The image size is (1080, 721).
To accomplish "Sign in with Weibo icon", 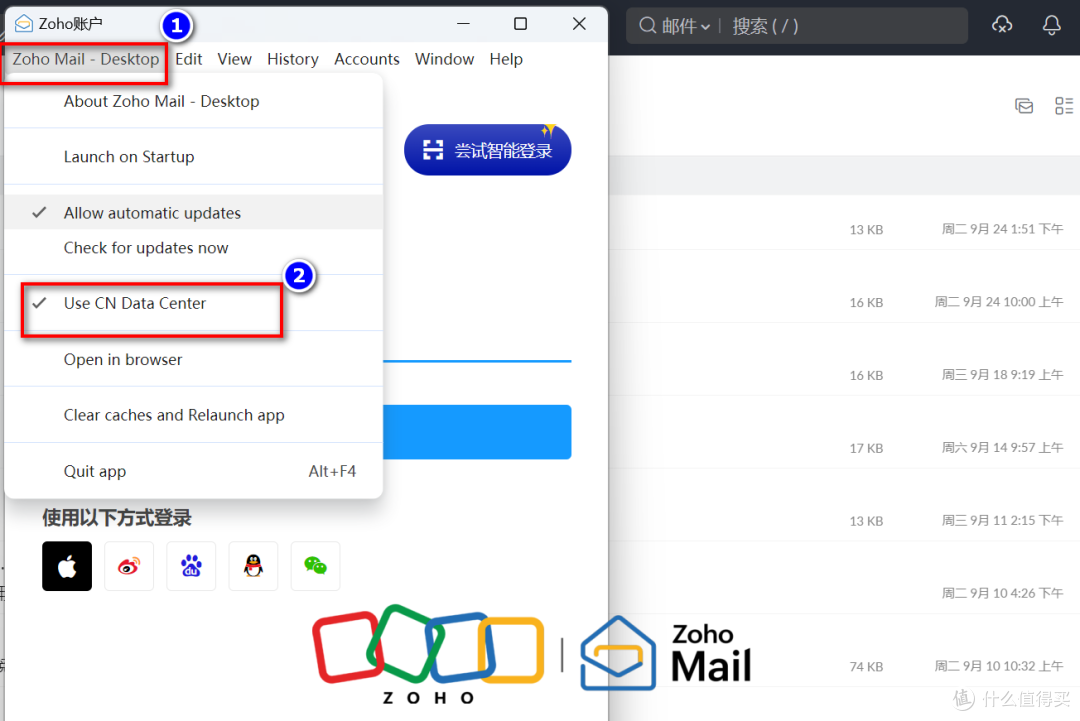I will (129, 566).
